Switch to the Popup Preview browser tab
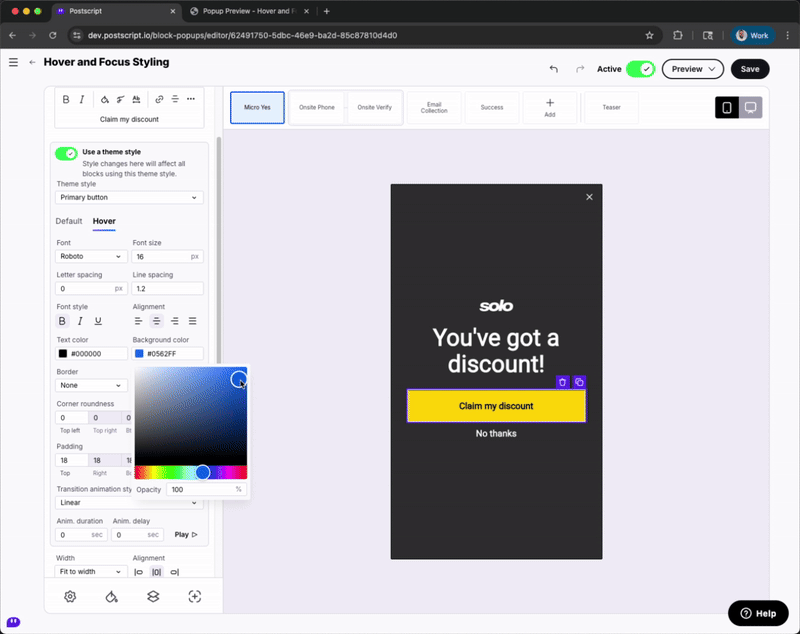 [x=248, y=11]
